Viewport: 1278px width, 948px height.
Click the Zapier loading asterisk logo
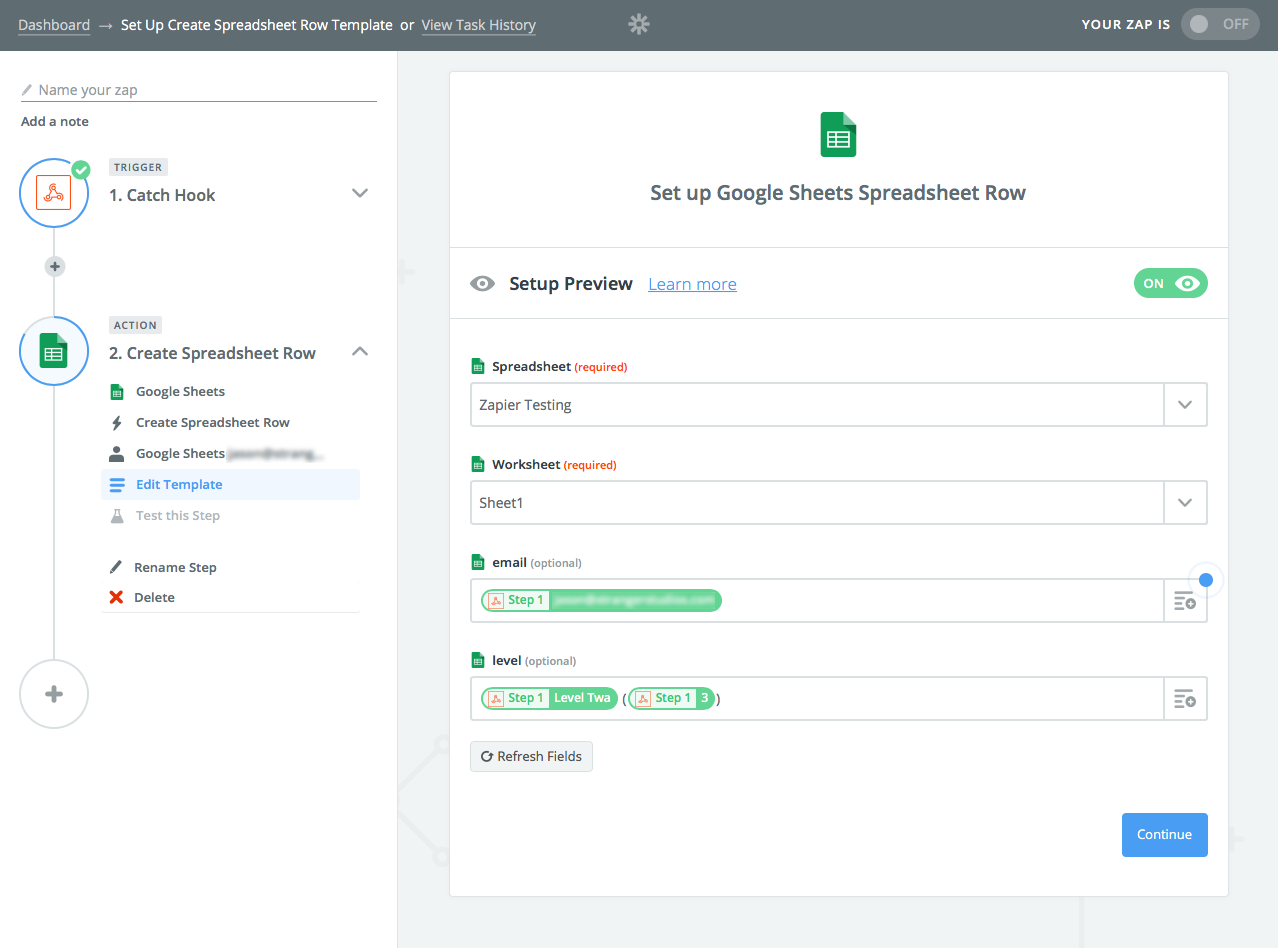tap(639, 24)
